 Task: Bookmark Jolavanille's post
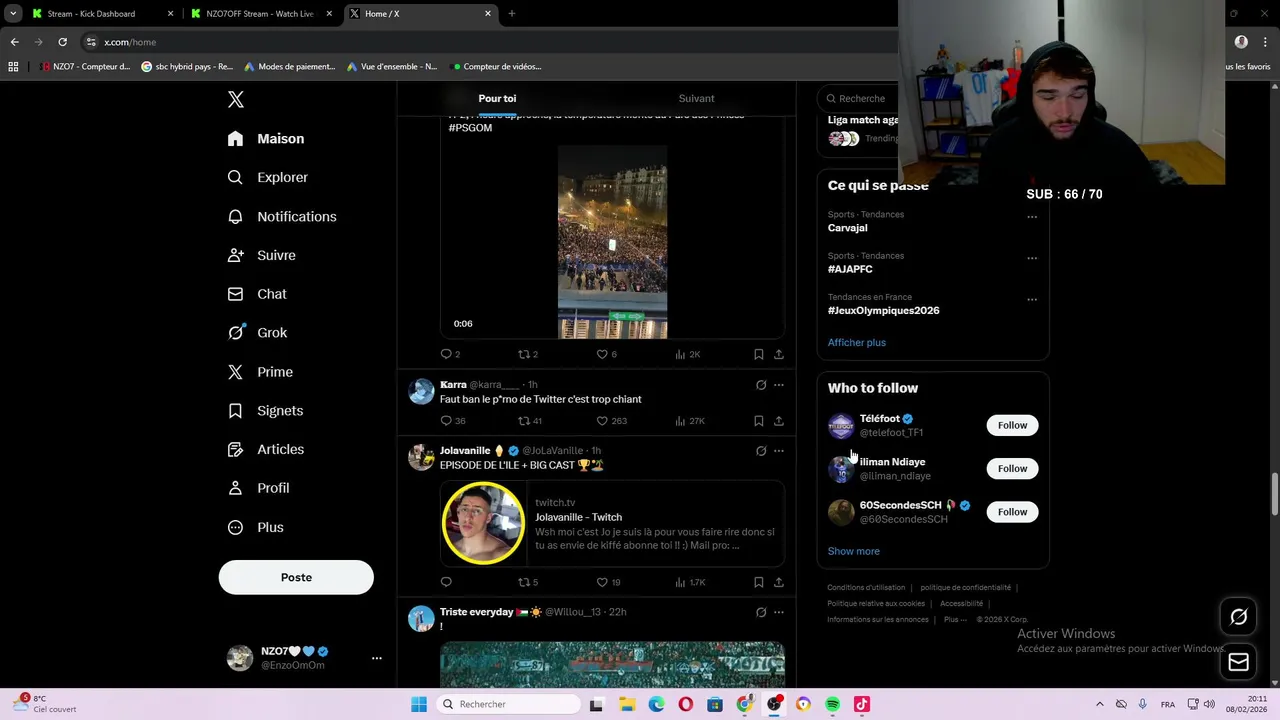click(759, 582)
